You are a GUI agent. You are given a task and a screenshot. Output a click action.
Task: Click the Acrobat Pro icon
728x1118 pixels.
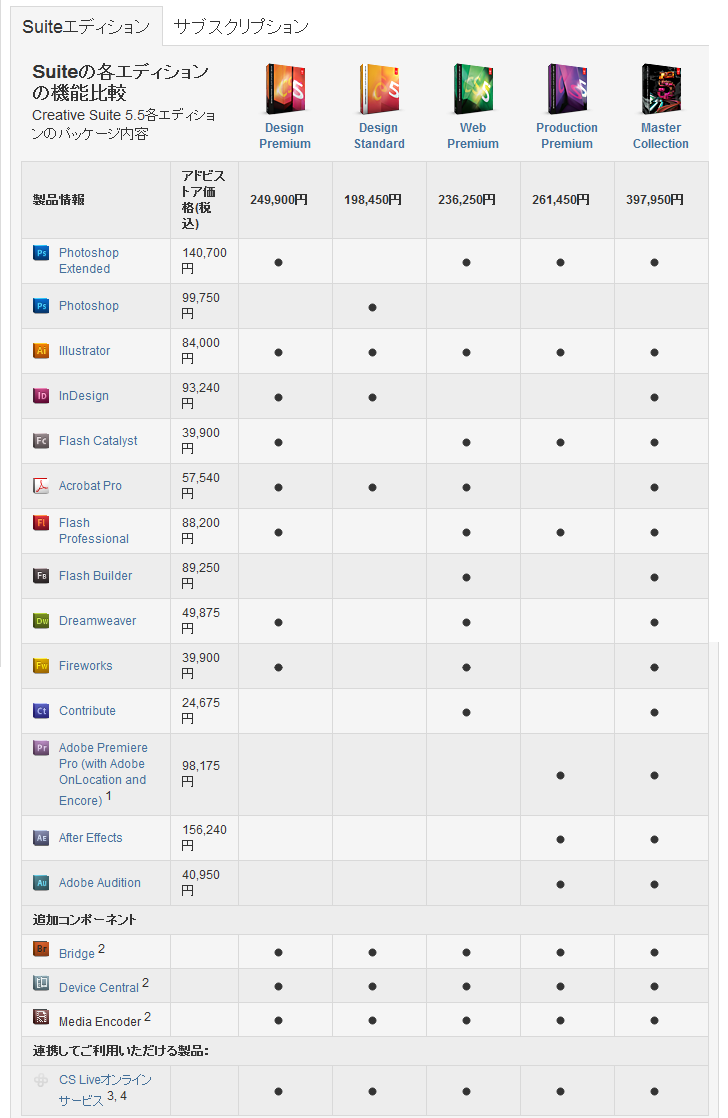point(41,485)
